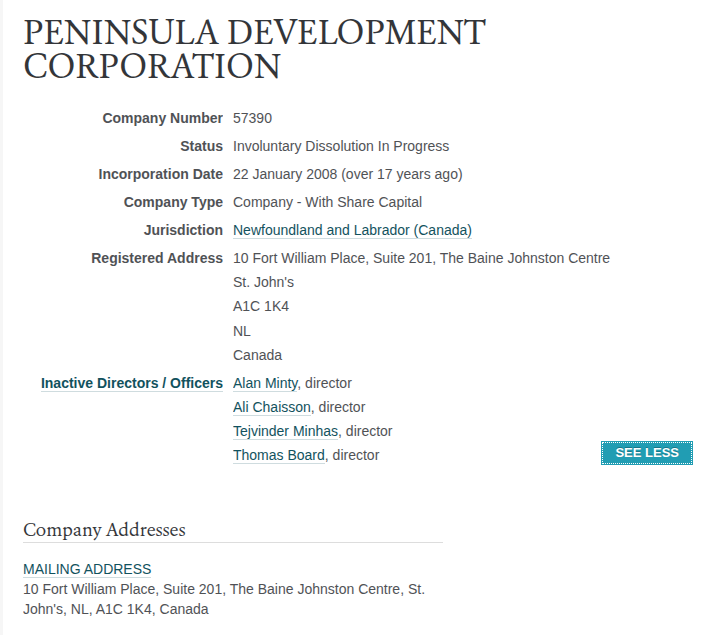Click the Involuntary Dissolution In Progress status text
705x635 pixels.
coord(341,146)
